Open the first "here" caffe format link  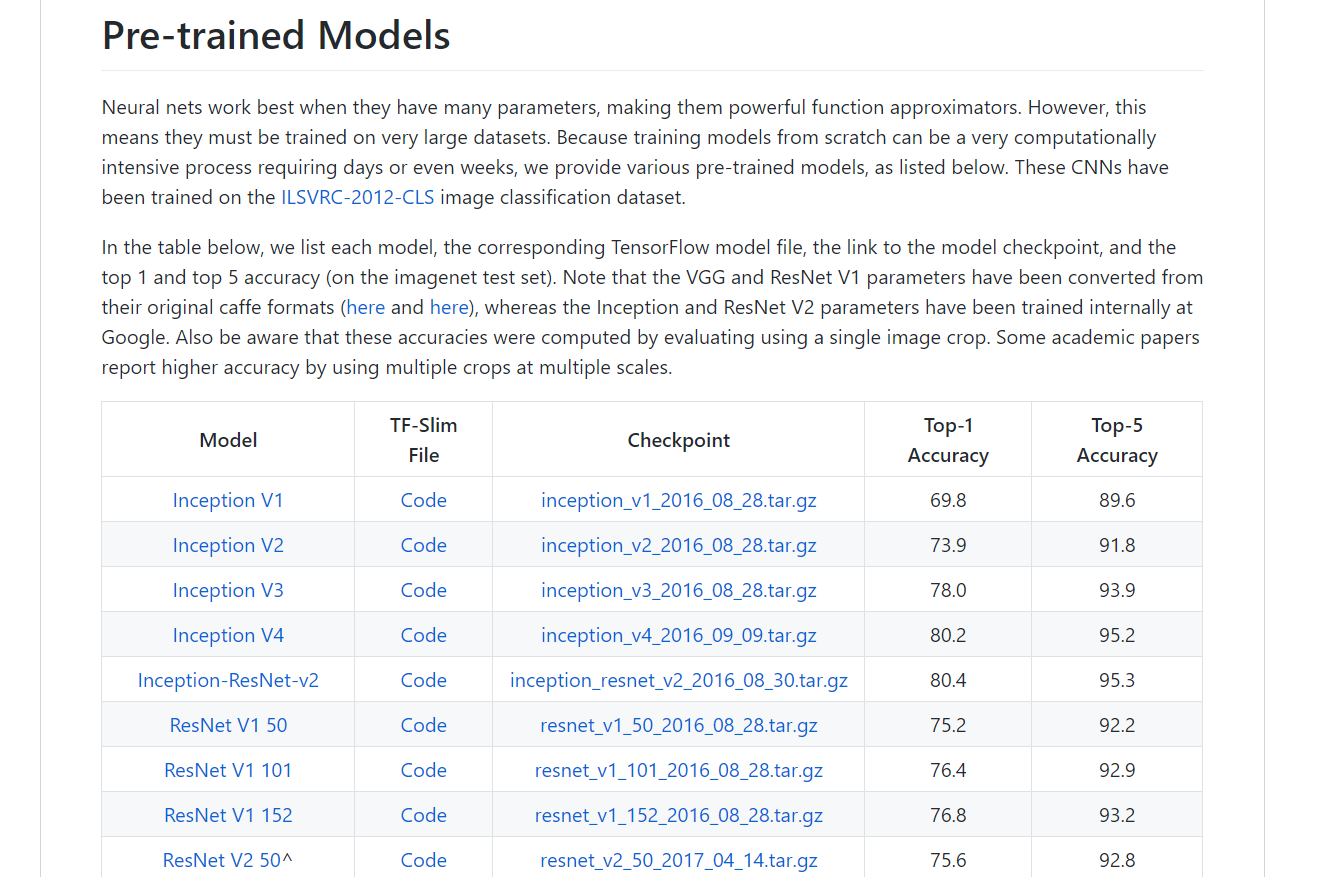coord(365,307)
